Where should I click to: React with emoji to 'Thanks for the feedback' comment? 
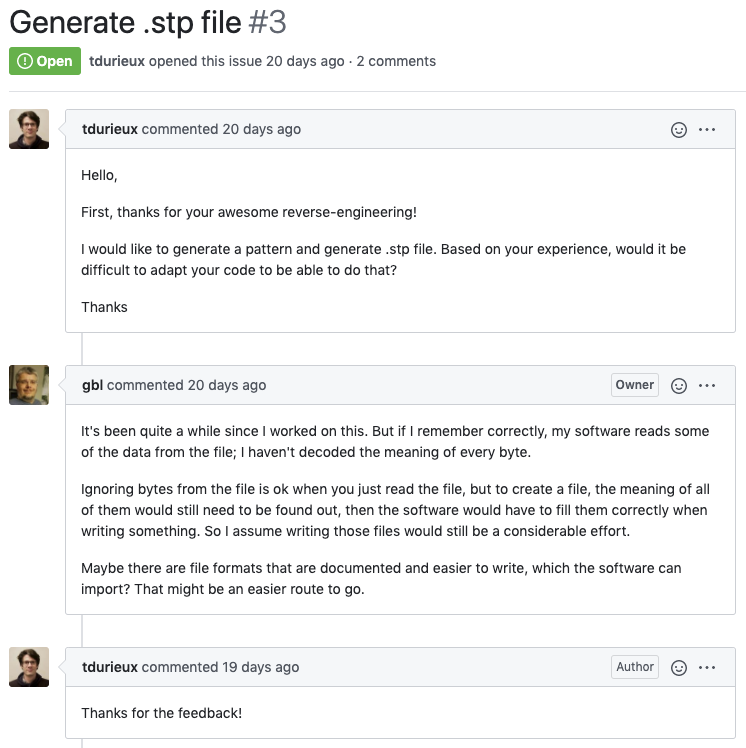678,667
